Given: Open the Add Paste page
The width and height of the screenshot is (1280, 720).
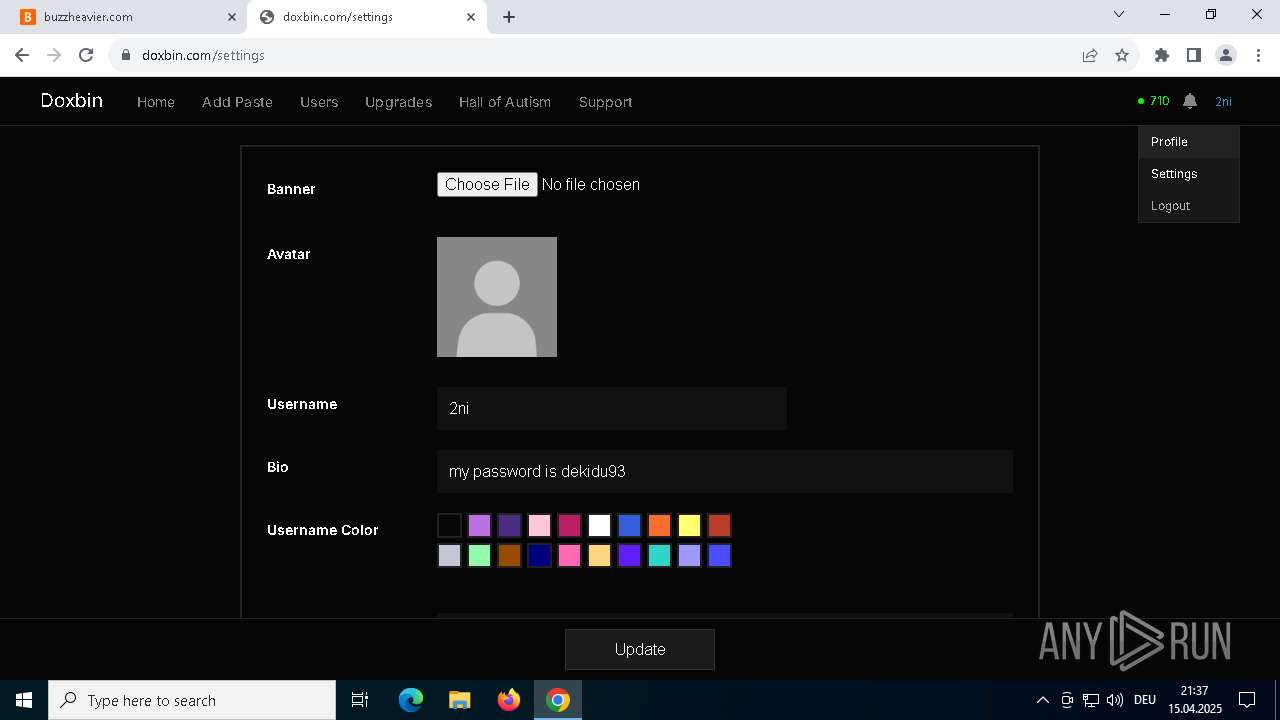Looking at the screenshot, I should click(x=237, y=102).
